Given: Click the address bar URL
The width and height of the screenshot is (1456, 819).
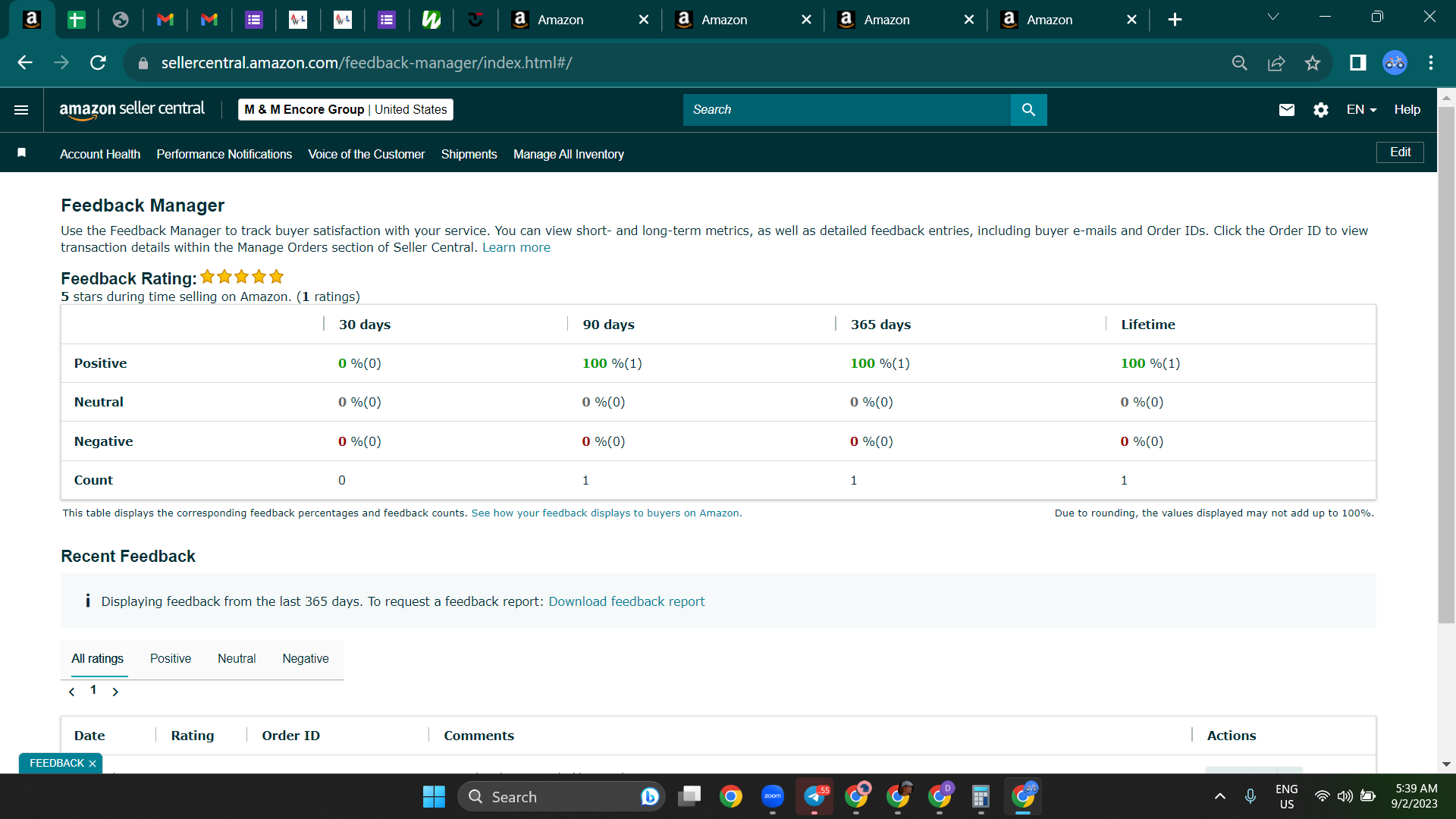Looking at the screenshot, I should pyautogui.click(x=366, y=63).
